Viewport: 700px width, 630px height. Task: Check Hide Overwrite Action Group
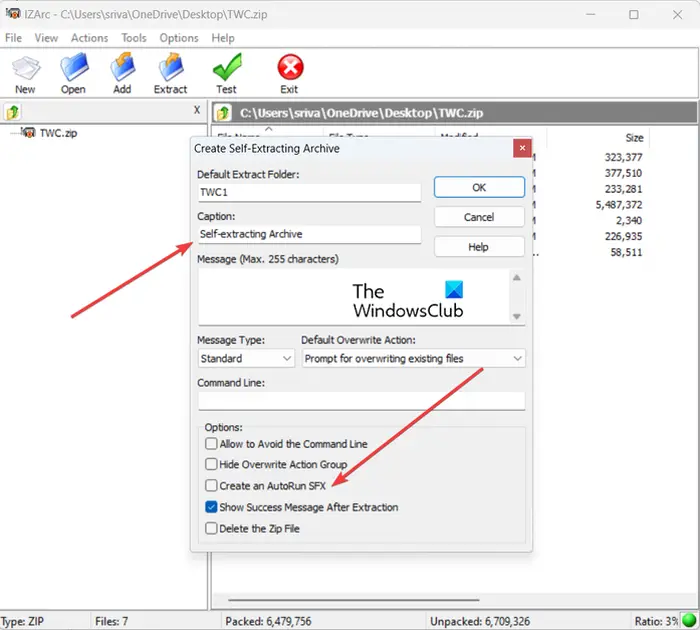tap(211, 464)
